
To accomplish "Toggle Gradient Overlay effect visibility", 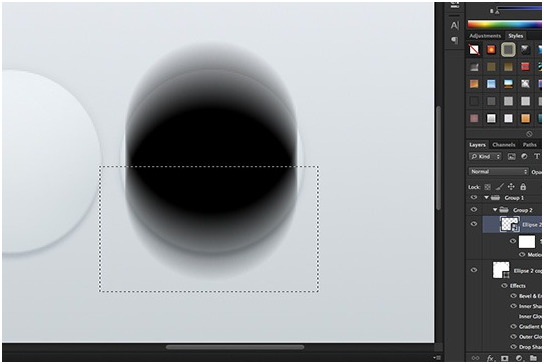I will [x=513, y=326].
